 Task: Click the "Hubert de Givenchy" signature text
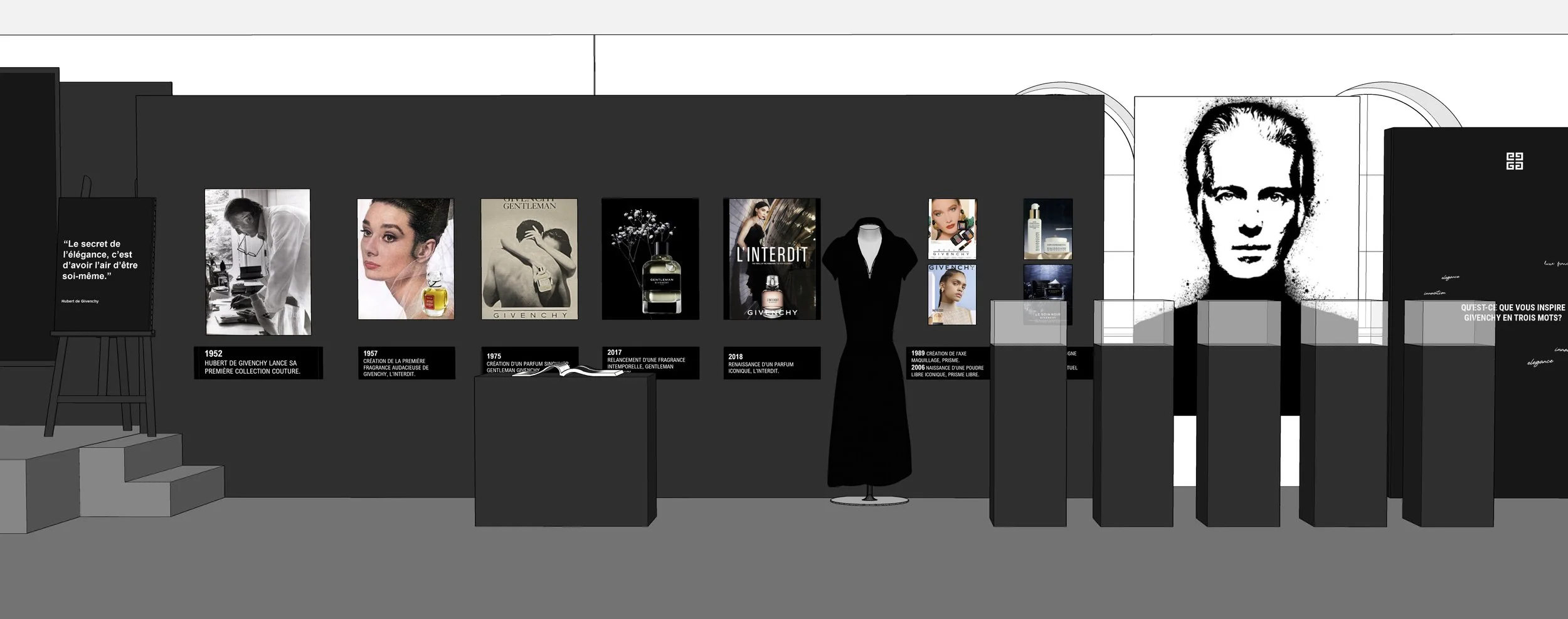click(80, 301)
